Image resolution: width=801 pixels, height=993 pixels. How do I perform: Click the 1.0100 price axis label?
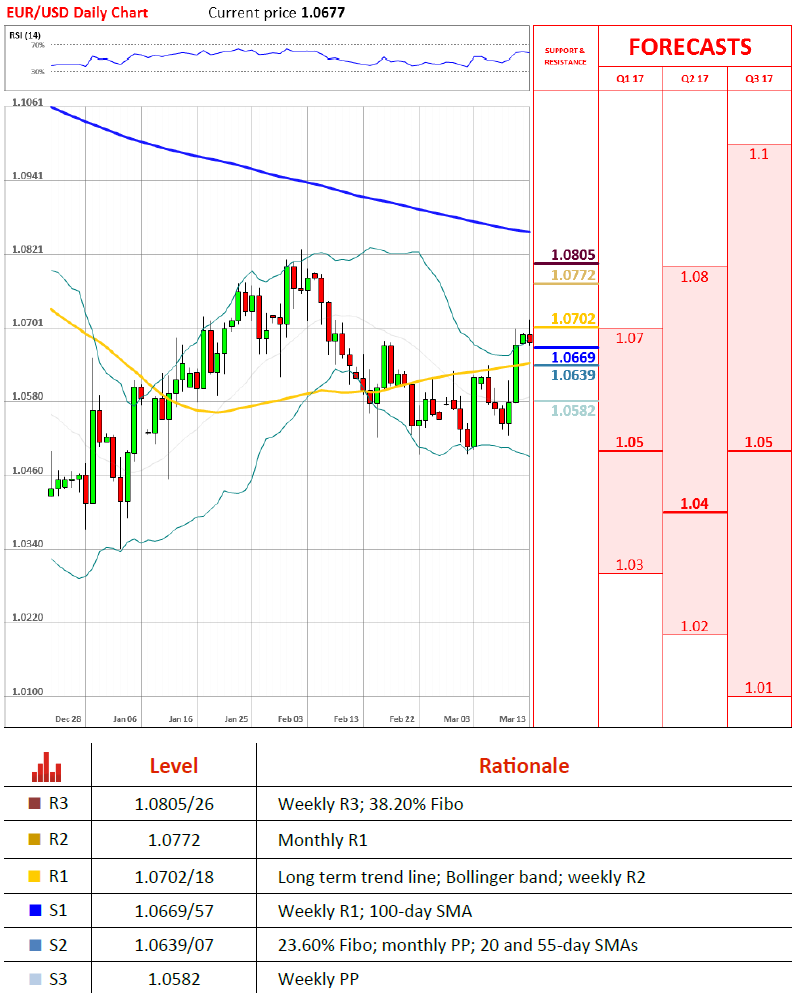pos(28,692)
